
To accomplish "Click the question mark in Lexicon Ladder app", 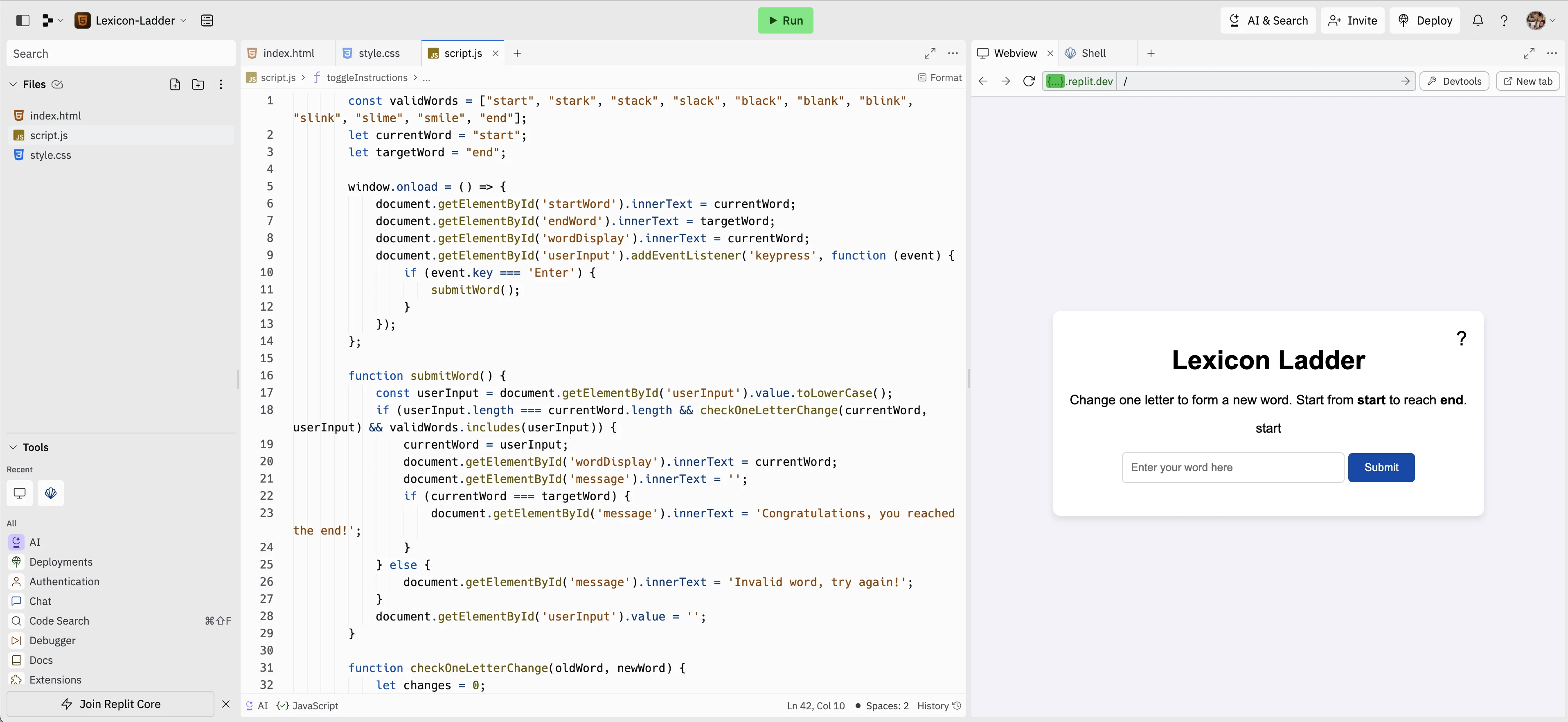I will [1461, 338].
